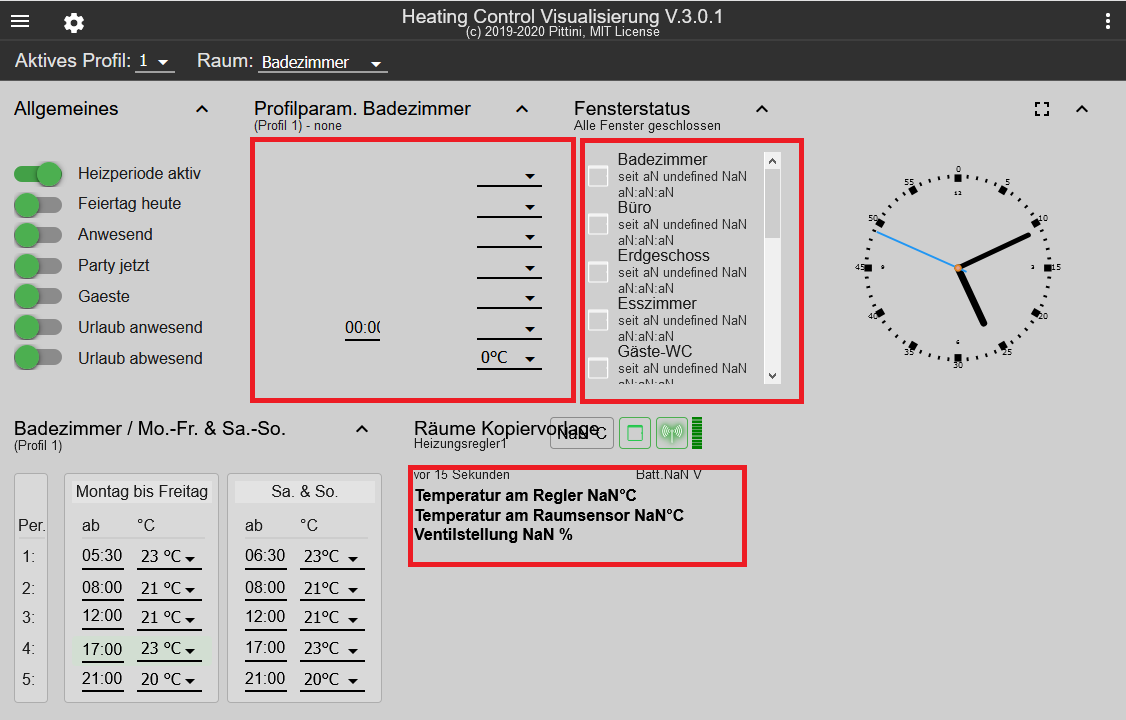Open the Aktives Profil dropdown
This screenshot has height=720, width=1126.
(155, 62)
